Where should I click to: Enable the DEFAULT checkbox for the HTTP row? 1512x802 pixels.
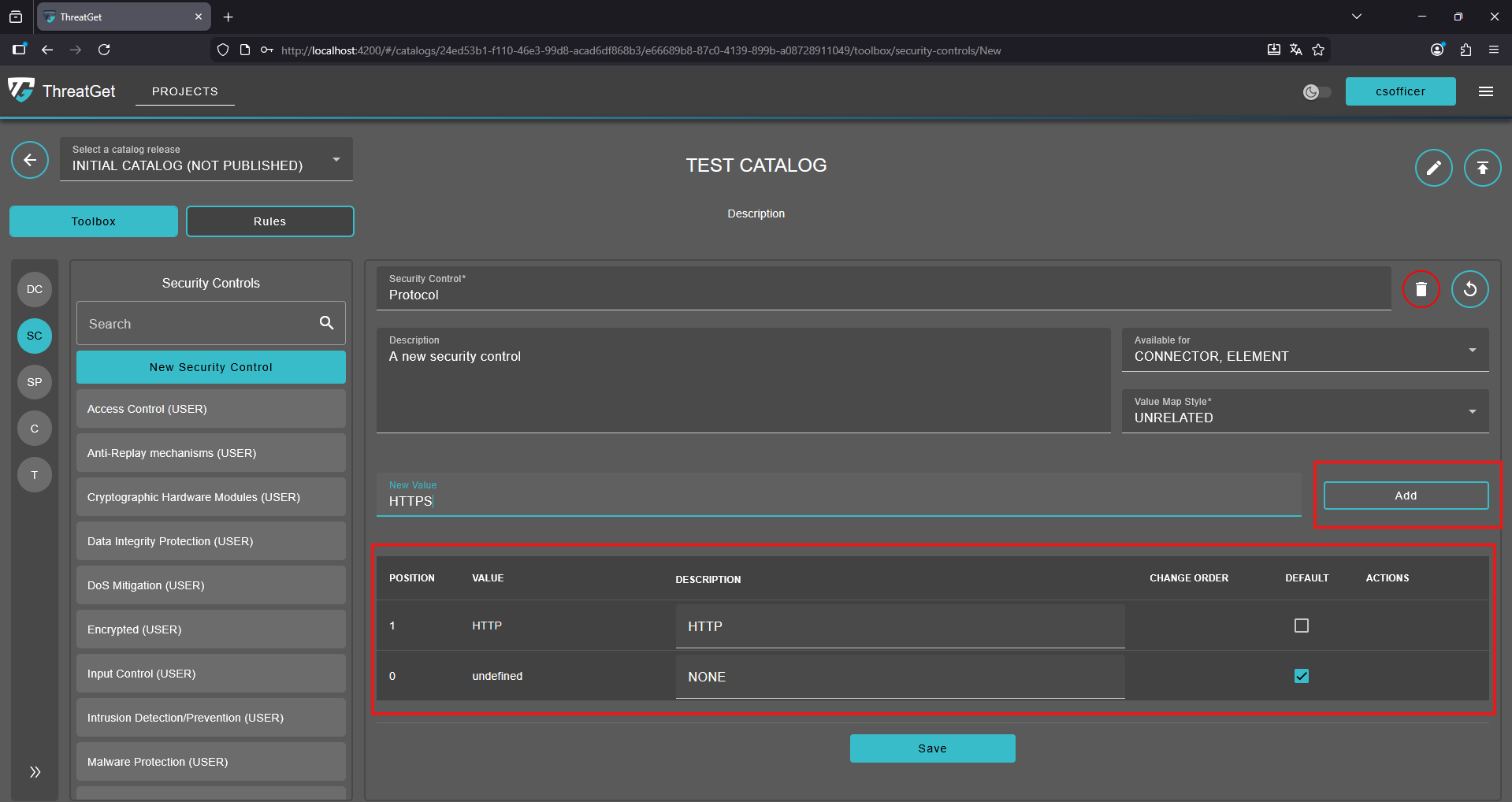point(1301,626)
